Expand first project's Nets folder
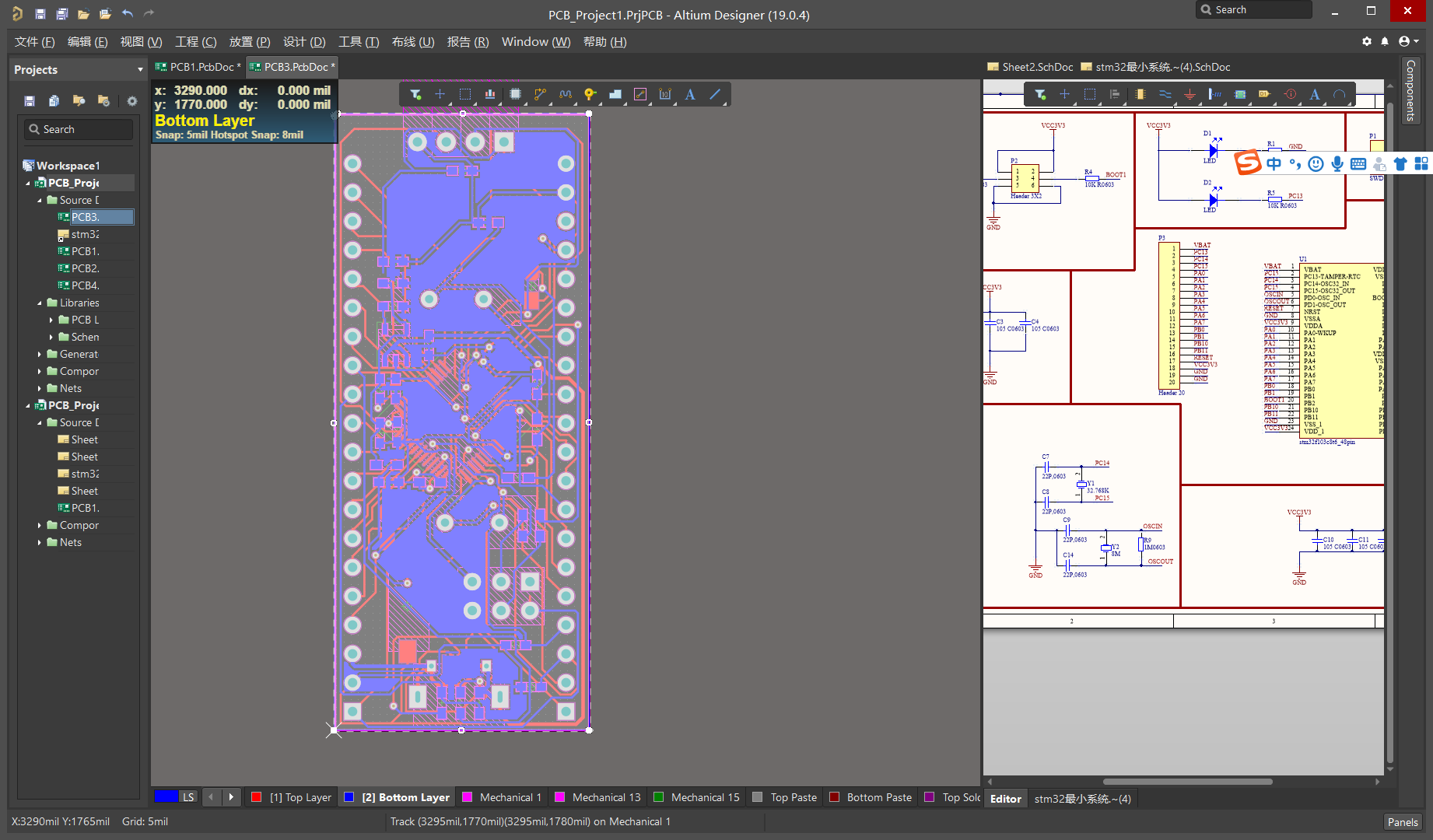 point(40,389)
